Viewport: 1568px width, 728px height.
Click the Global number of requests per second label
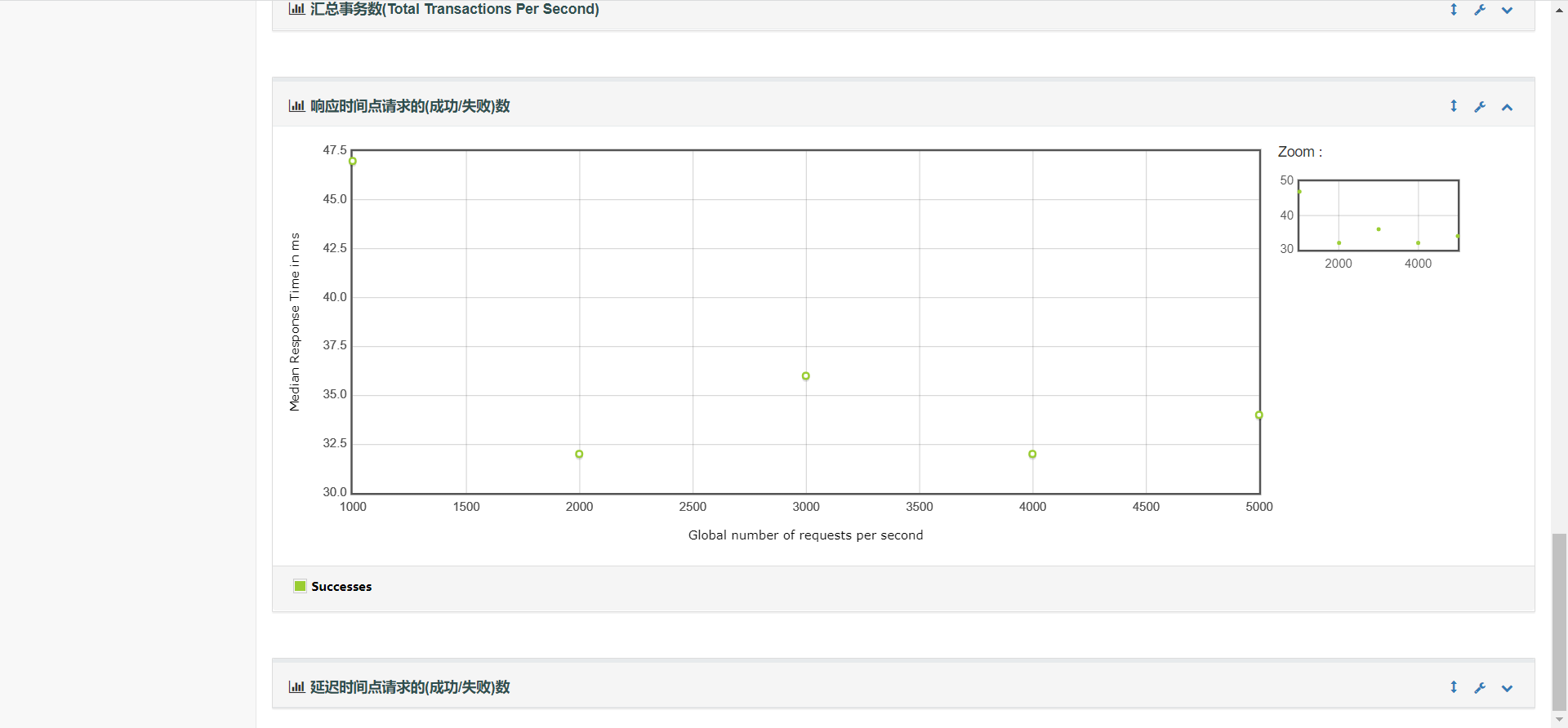pos(805,535)
